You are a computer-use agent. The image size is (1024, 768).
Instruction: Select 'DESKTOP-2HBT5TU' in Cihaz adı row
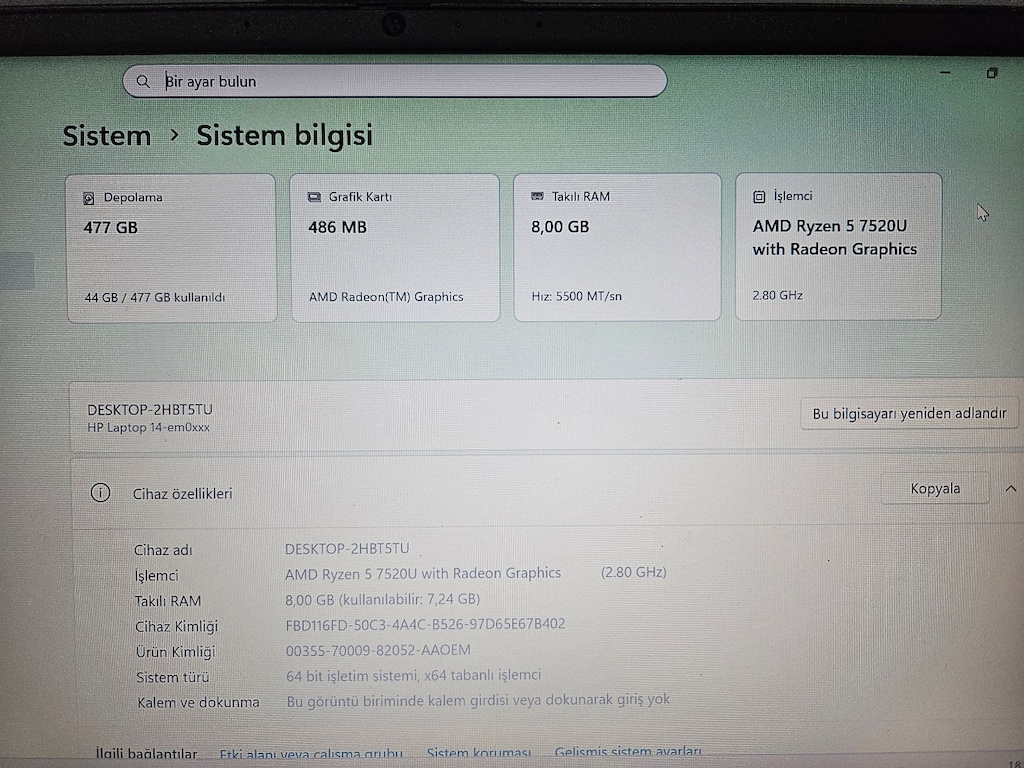coord(347,549)
